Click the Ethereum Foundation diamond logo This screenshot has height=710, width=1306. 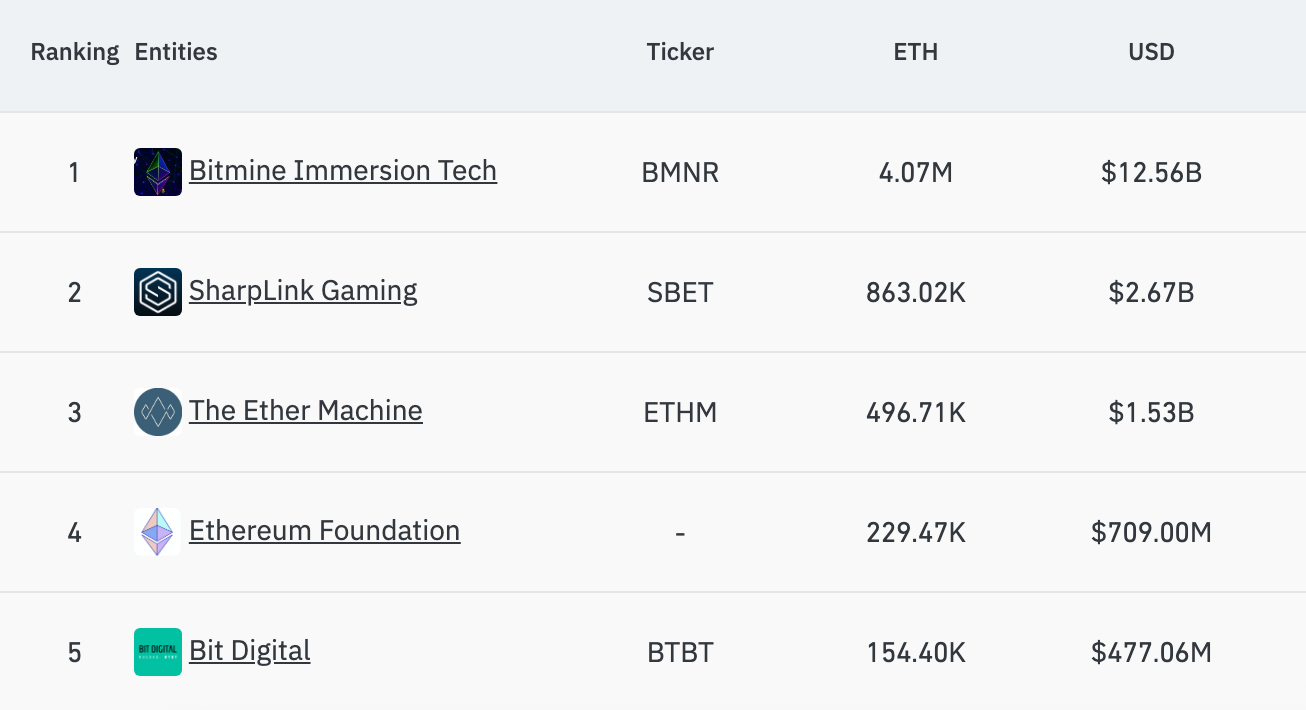[x=158, y=532]
